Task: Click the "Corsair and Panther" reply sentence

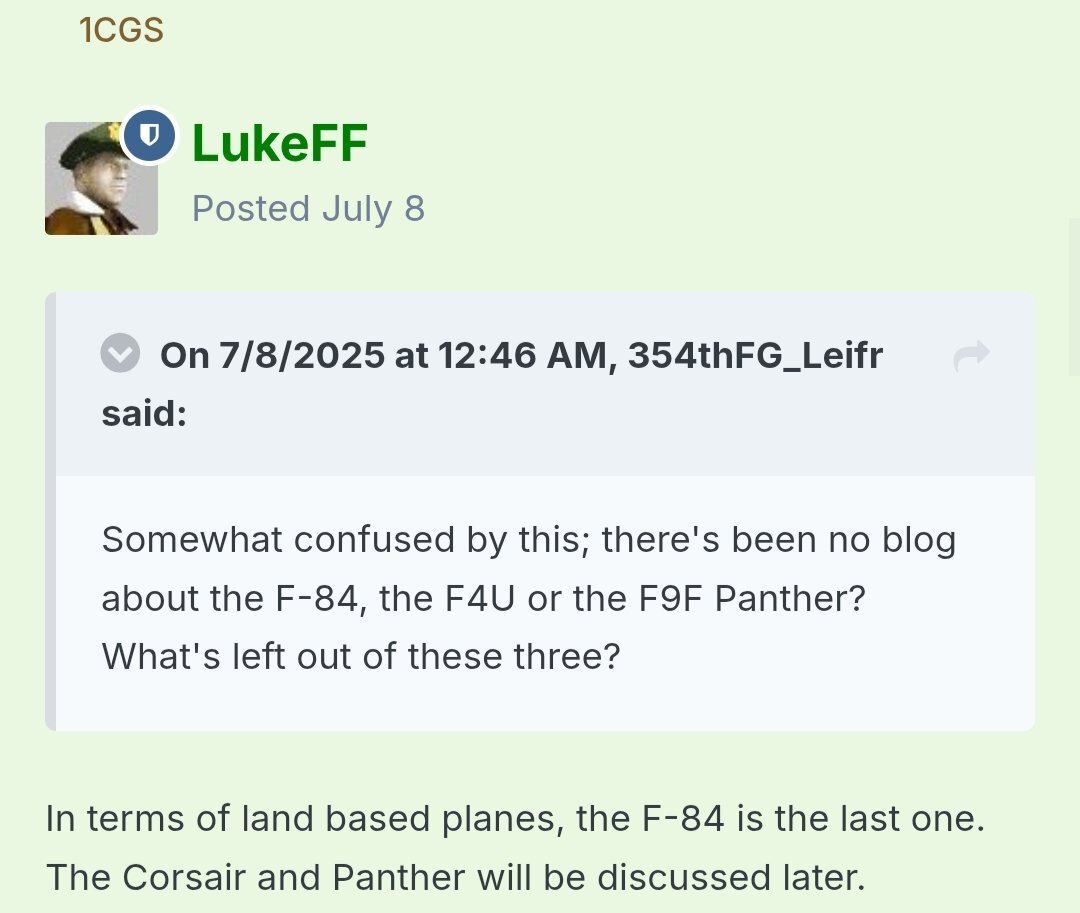Action: [453, 877]
